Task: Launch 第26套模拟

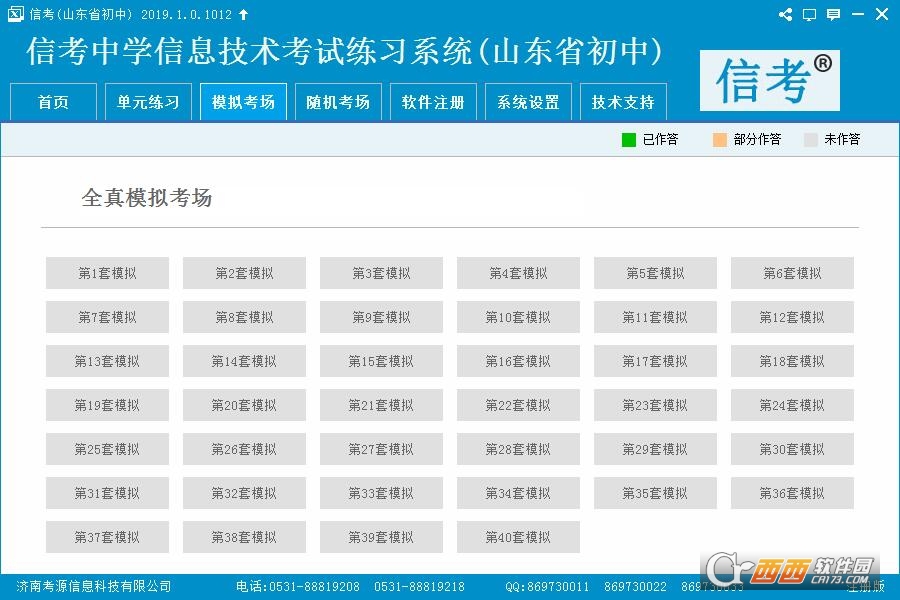Action: [245, 449]
